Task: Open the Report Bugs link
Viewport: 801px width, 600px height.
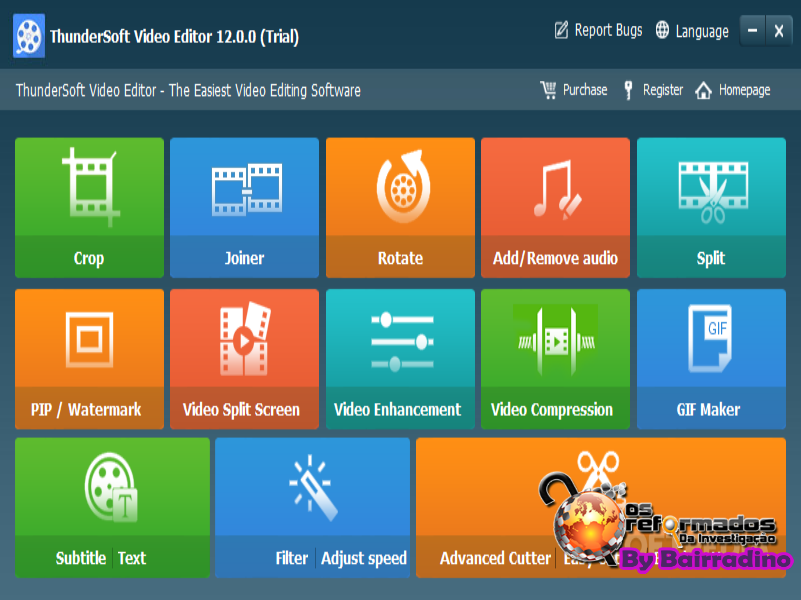Action: tap(608, 31)
